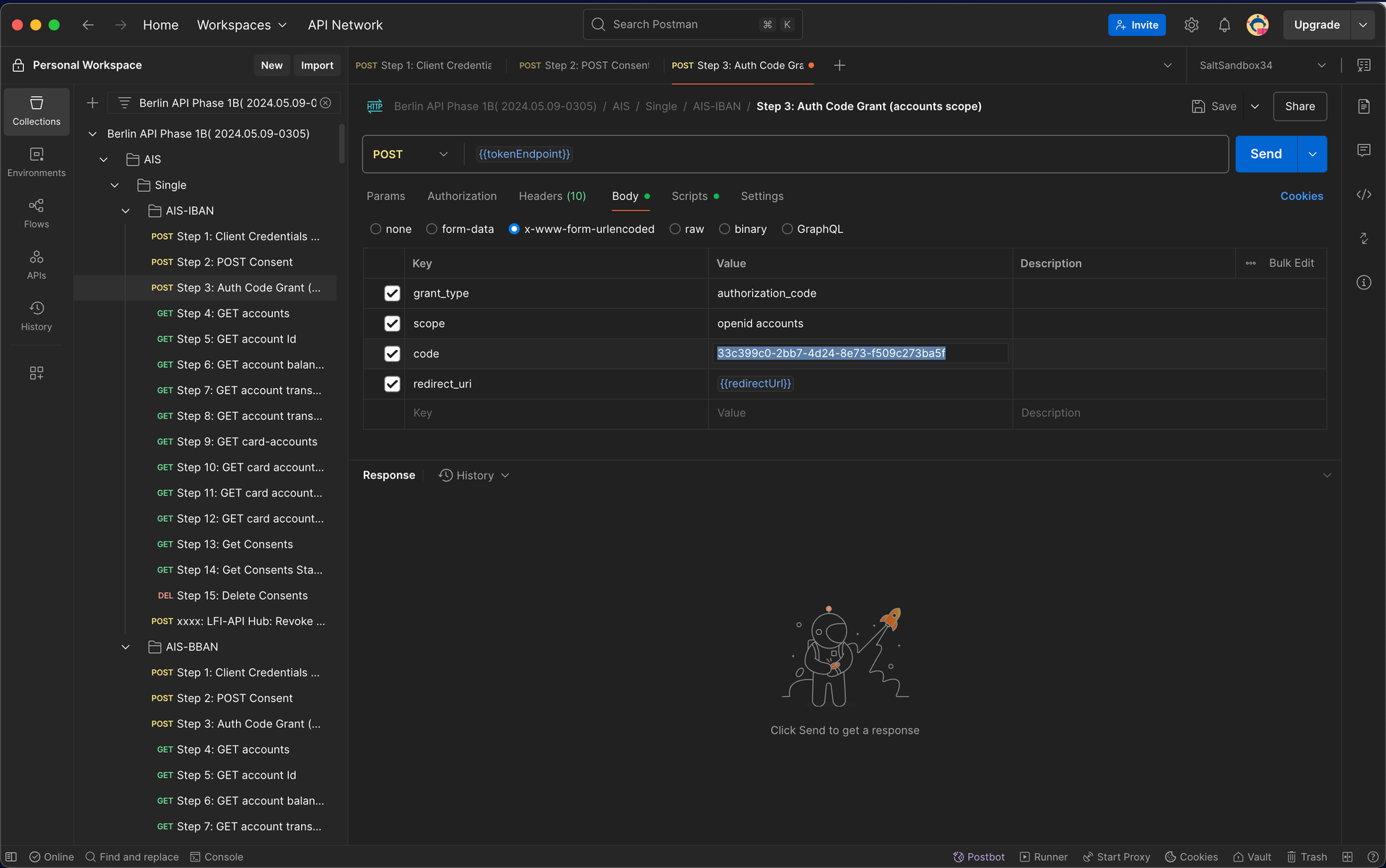Open the SaltSandbox34 environment selector
Viewport: 1386px width, 868px height.
(1262, 66)
